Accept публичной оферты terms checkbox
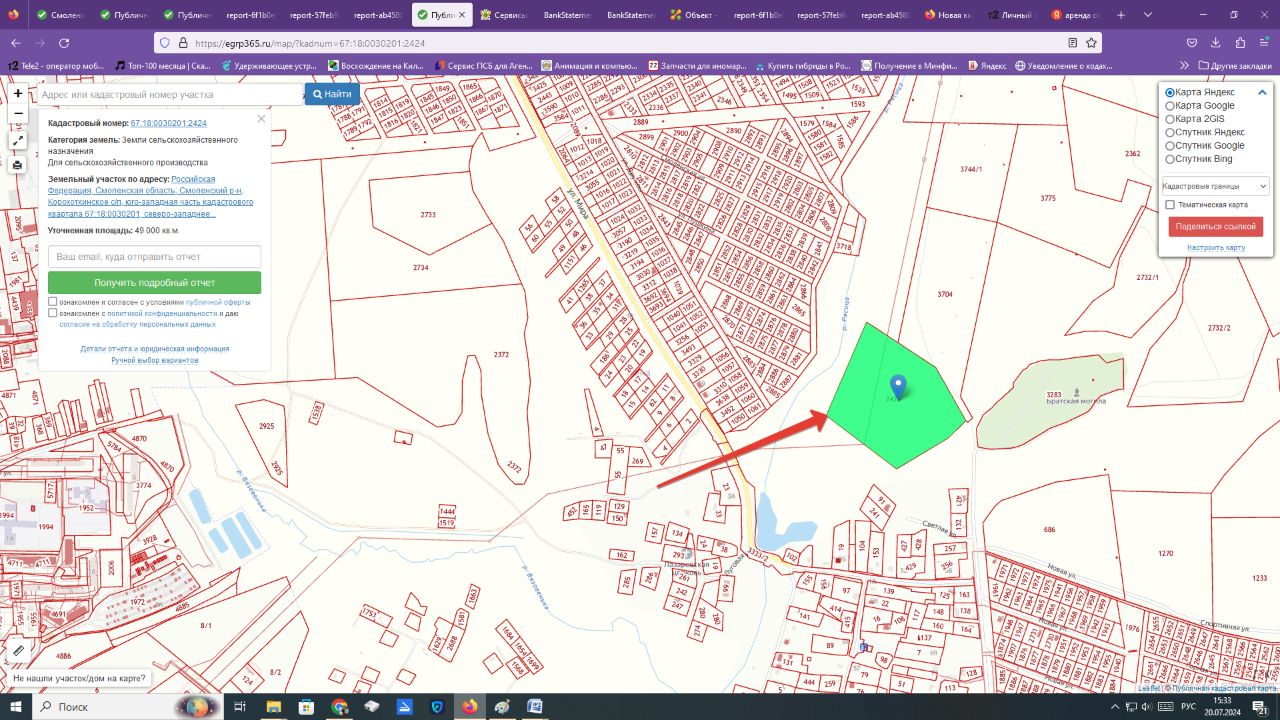Image resolution: width=1280 pixels, height=720 pixels. click(53, 301)
